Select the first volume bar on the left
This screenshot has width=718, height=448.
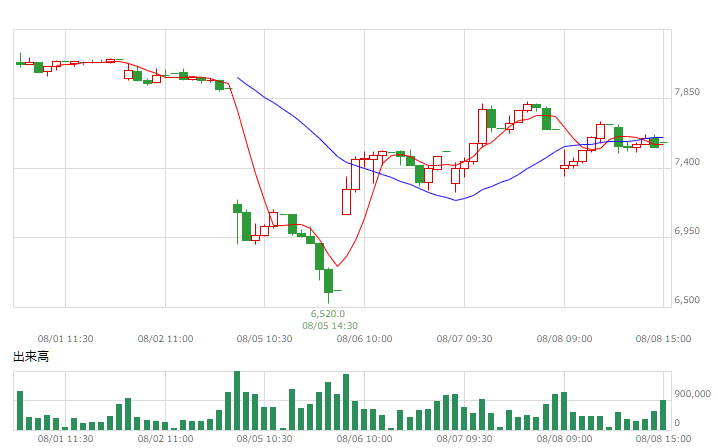[20, 410]
